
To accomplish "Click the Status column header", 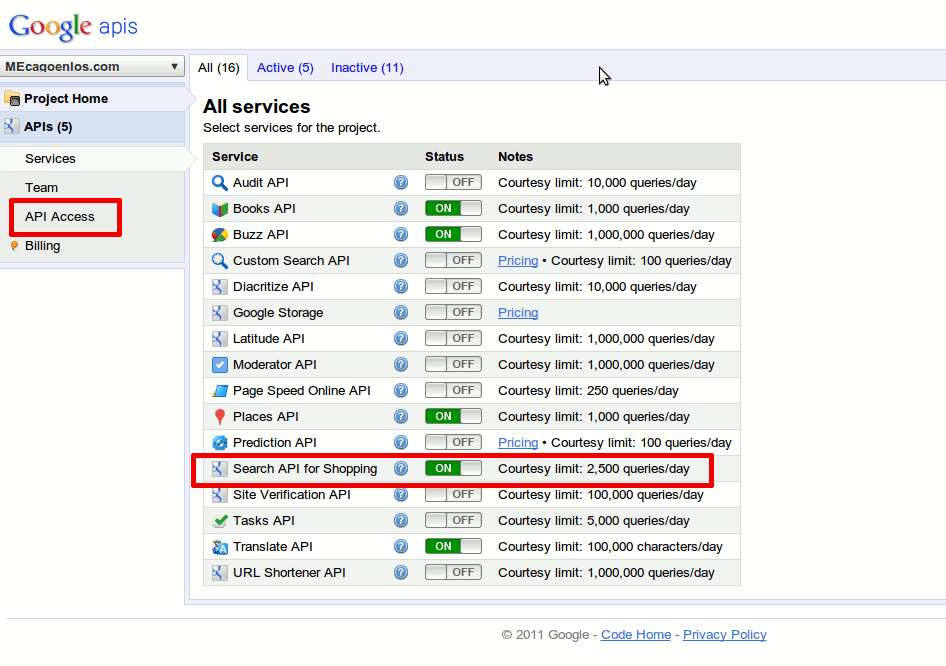I will click(x=444, y=157).
